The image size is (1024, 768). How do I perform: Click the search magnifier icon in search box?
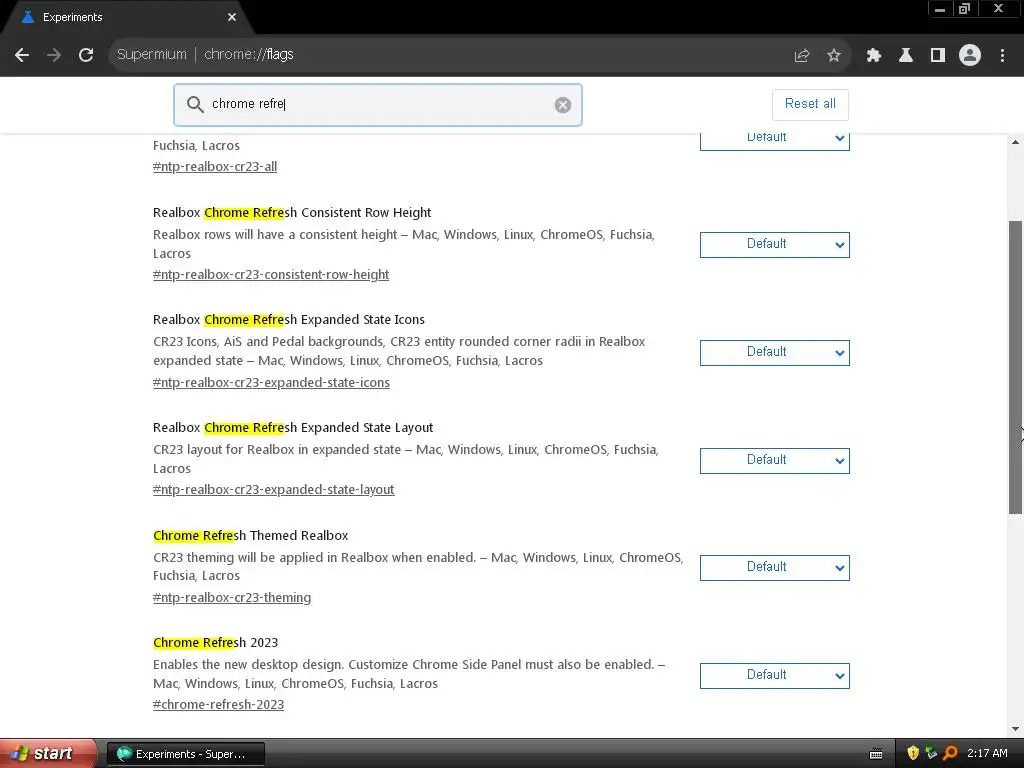195,104
